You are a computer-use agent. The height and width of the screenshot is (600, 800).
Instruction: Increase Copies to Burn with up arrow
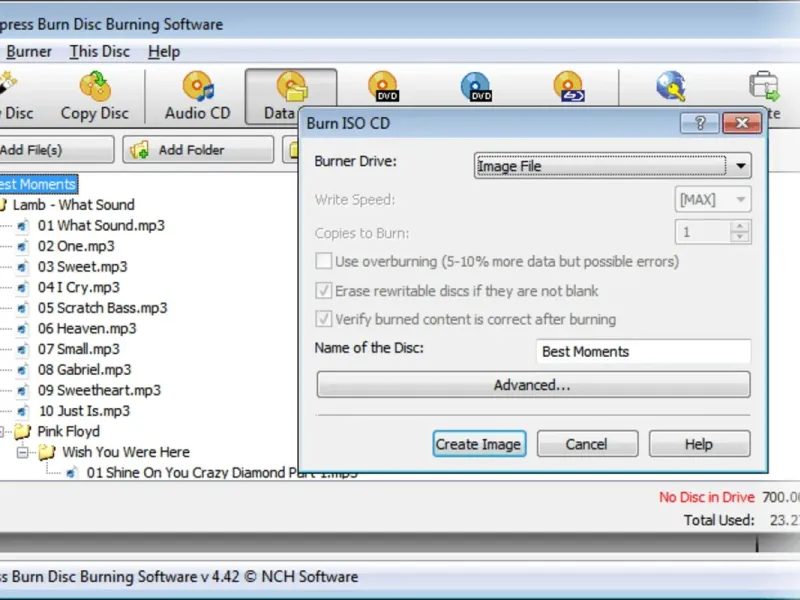pos(740,226)
